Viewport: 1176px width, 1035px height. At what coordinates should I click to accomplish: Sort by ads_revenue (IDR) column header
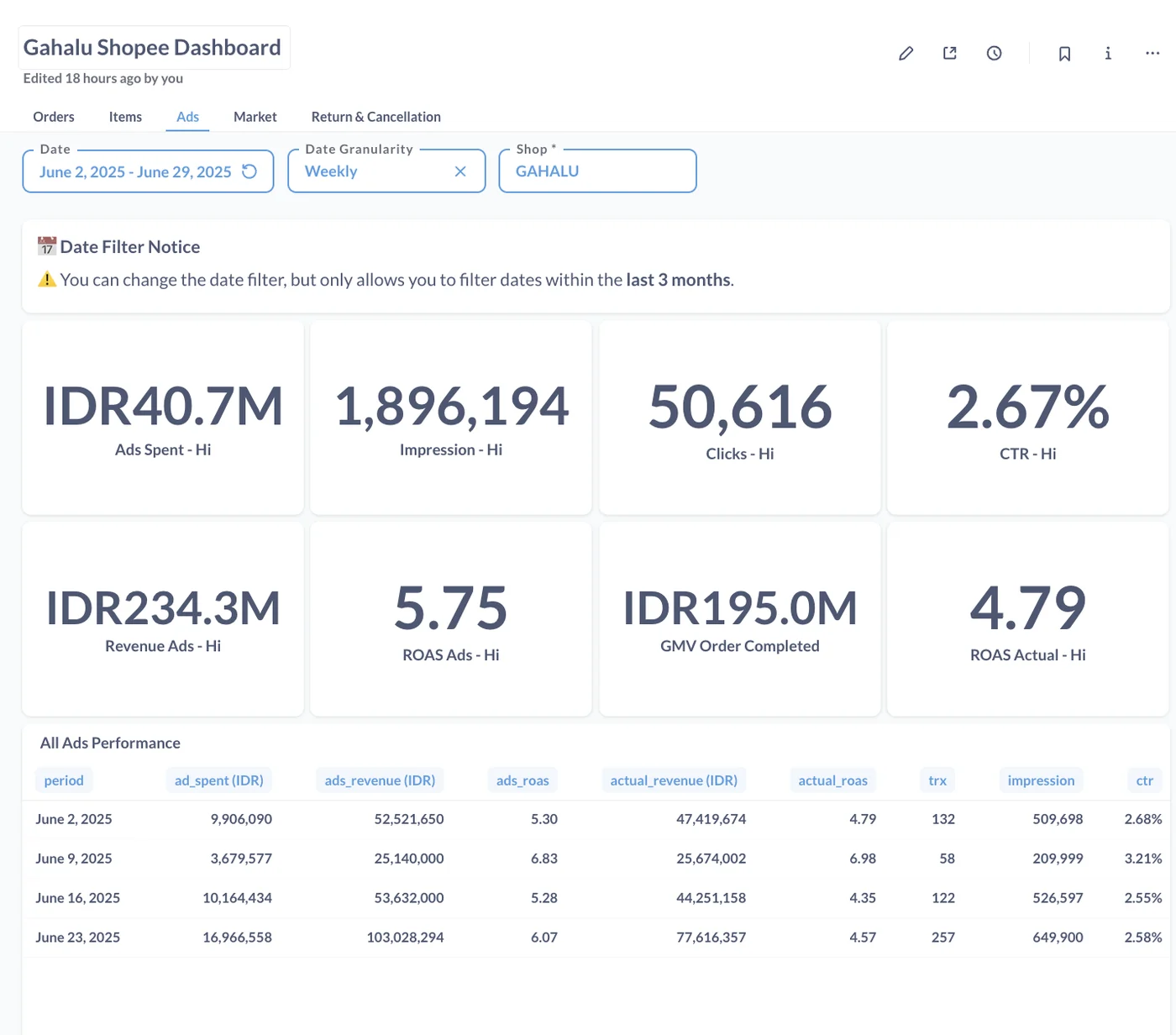tap(380, 780)
